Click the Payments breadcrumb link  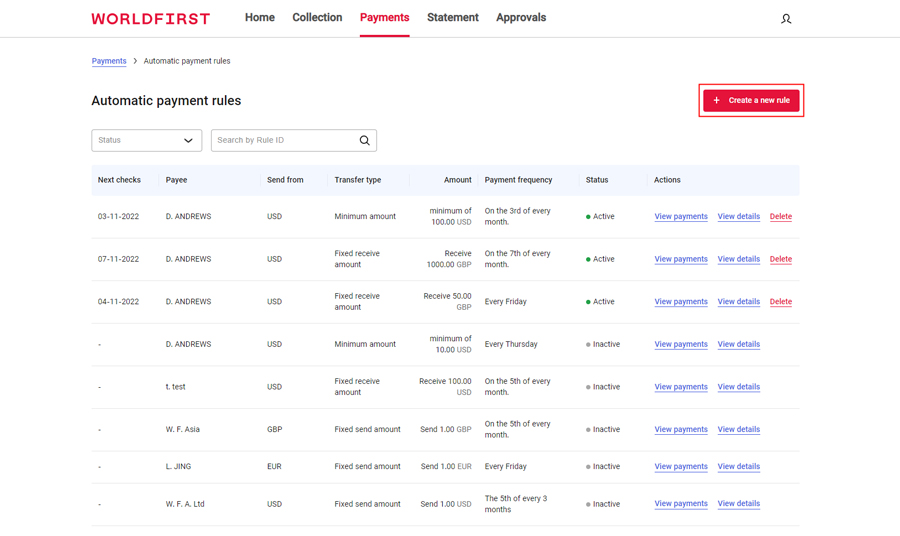coord(109,61)
